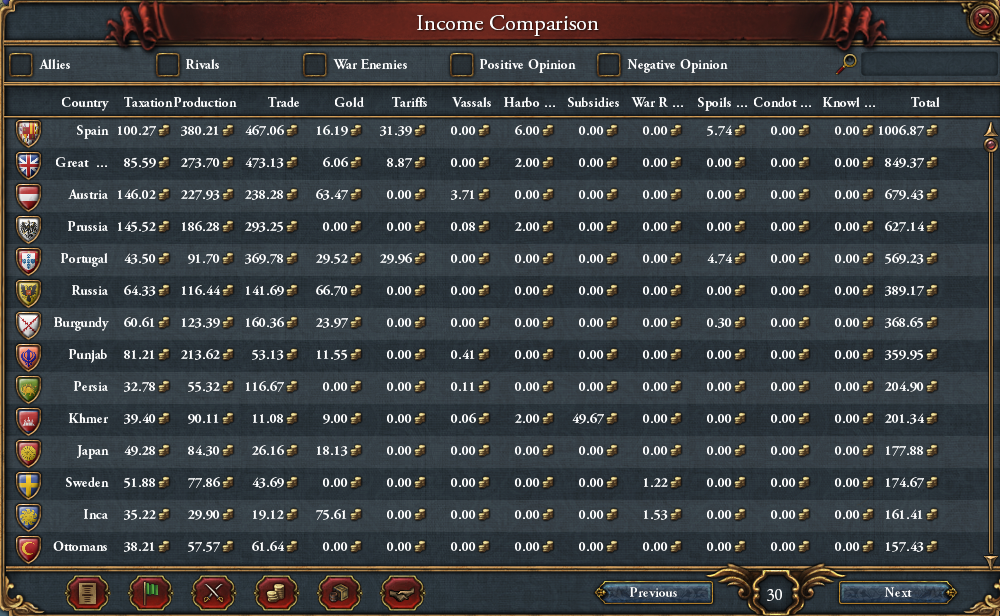Click the Burgundy country name
This screenshot has height=616, width=1000.
tap(81, 323)
